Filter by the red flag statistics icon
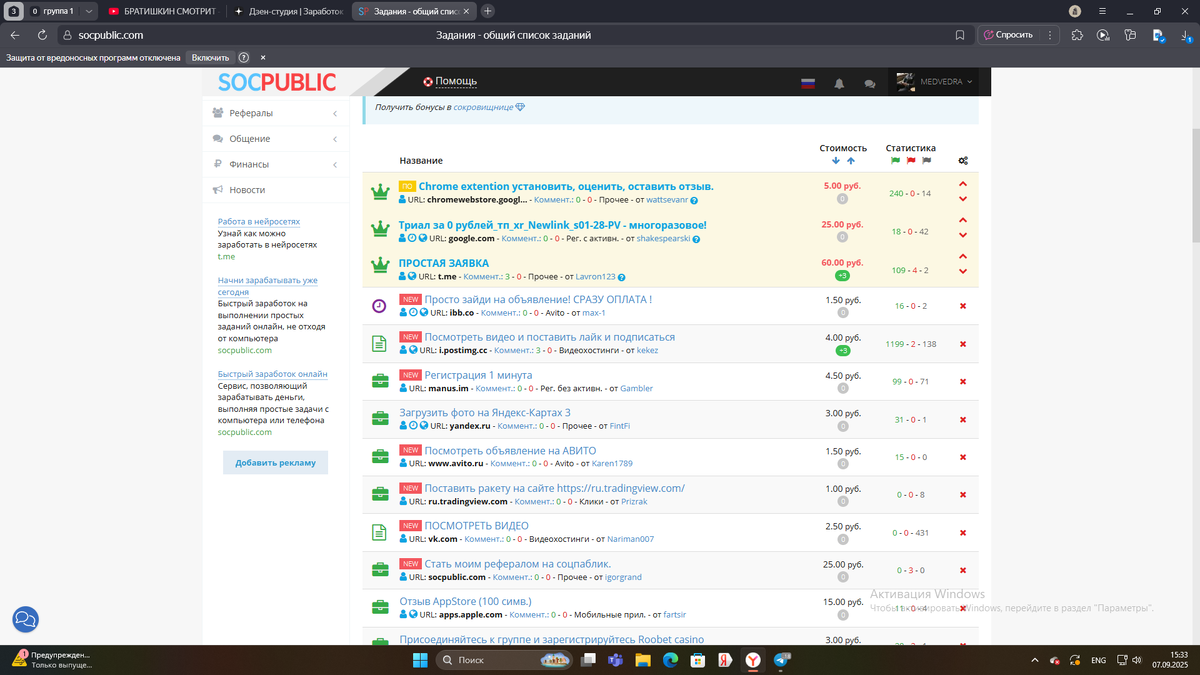The width and height of the screenshot is (1200, 675). tap(911, 160)
